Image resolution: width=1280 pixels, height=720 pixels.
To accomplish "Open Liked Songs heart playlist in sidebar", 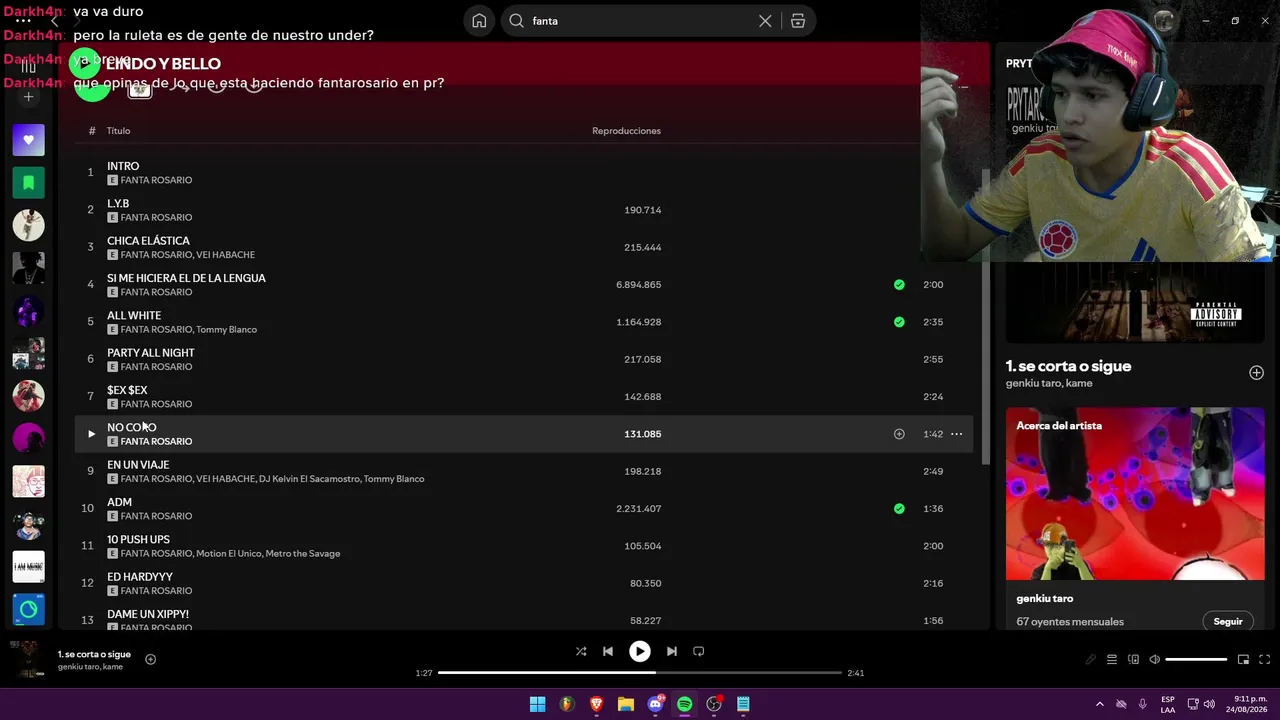I will click(28, 140).
